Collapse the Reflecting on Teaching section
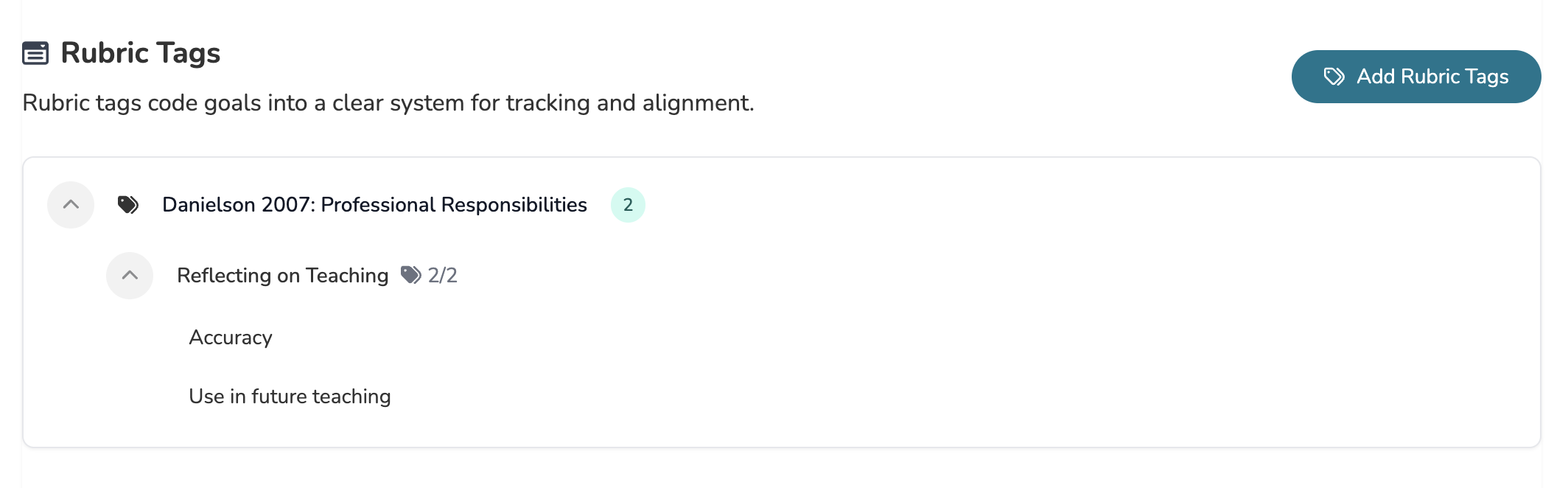The height and width of the screenshot is (488, 1568). pyautogui.click(x=130, y=276)
